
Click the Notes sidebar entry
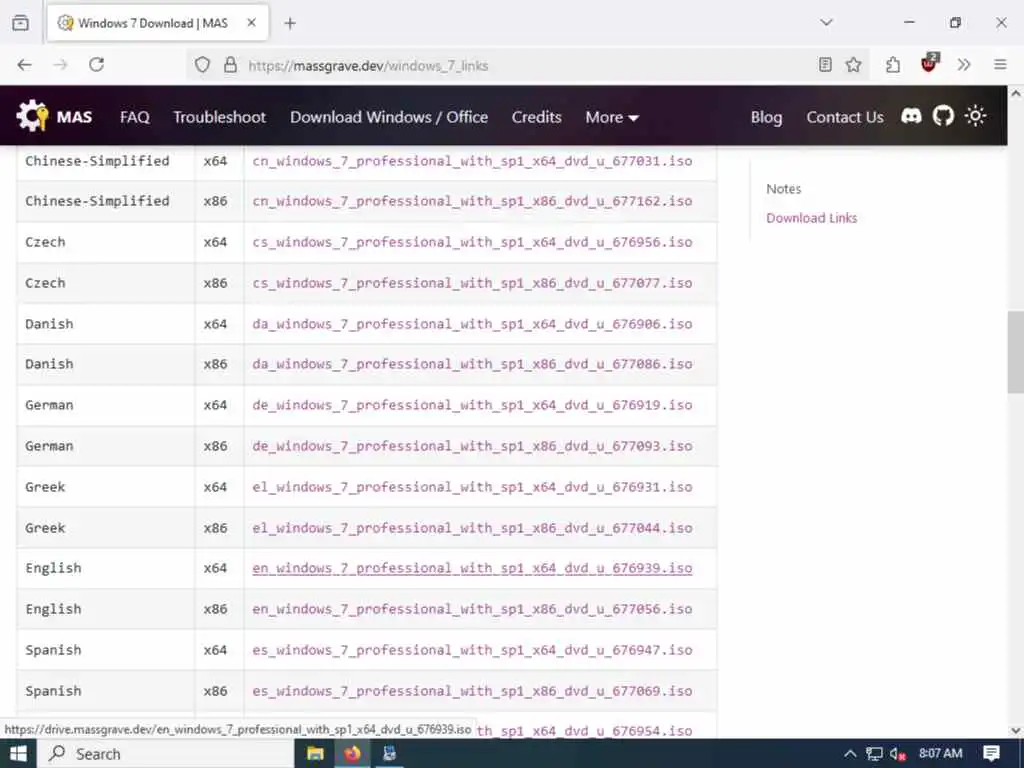point(783,189)
